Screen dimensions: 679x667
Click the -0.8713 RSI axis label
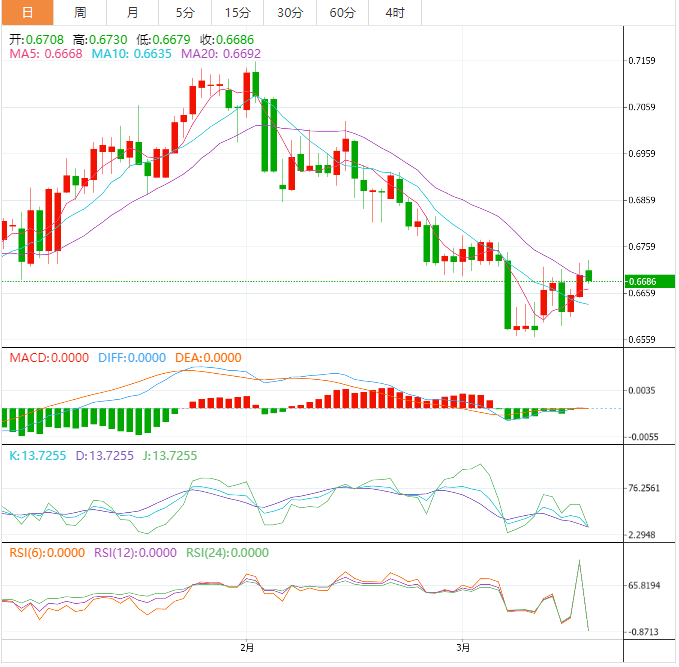(643, 632)
